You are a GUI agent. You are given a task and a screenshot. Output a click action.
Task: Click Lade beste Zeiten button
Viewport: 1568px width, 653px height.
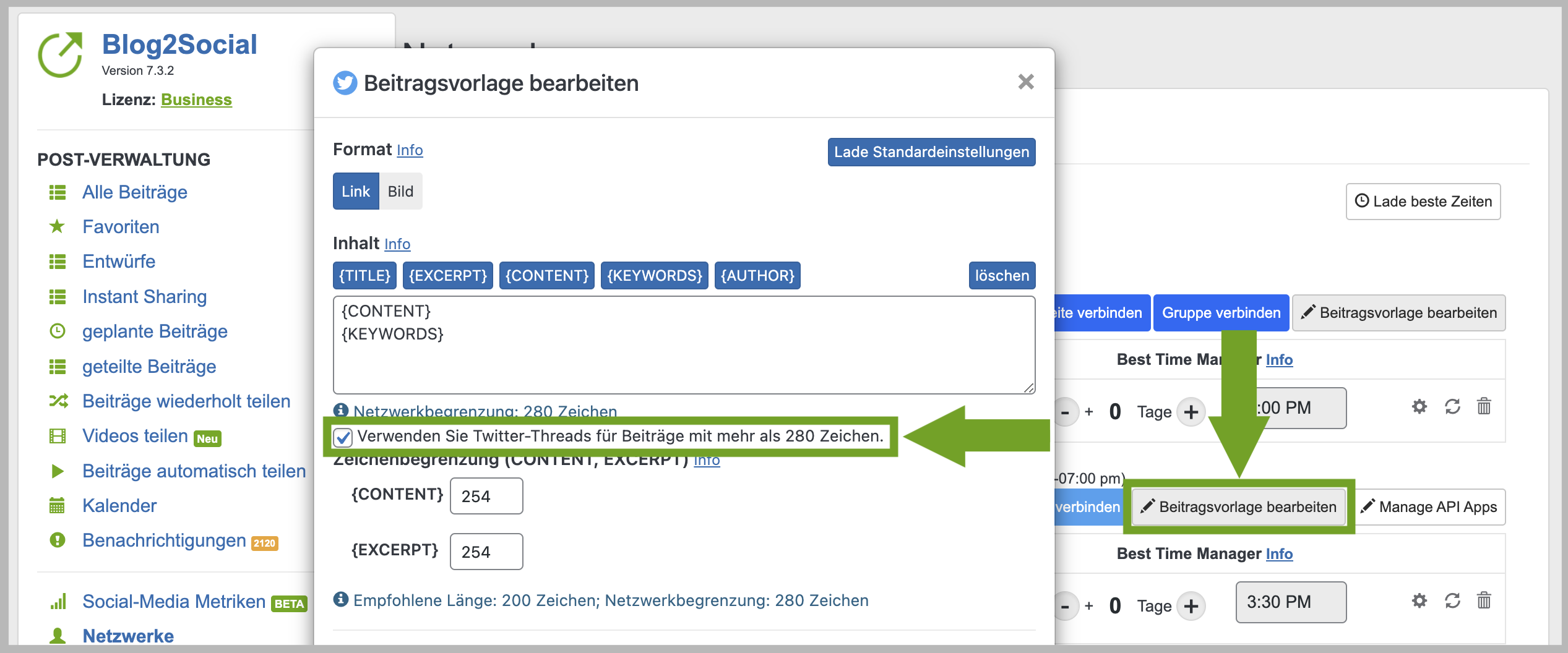[1423, 202]
